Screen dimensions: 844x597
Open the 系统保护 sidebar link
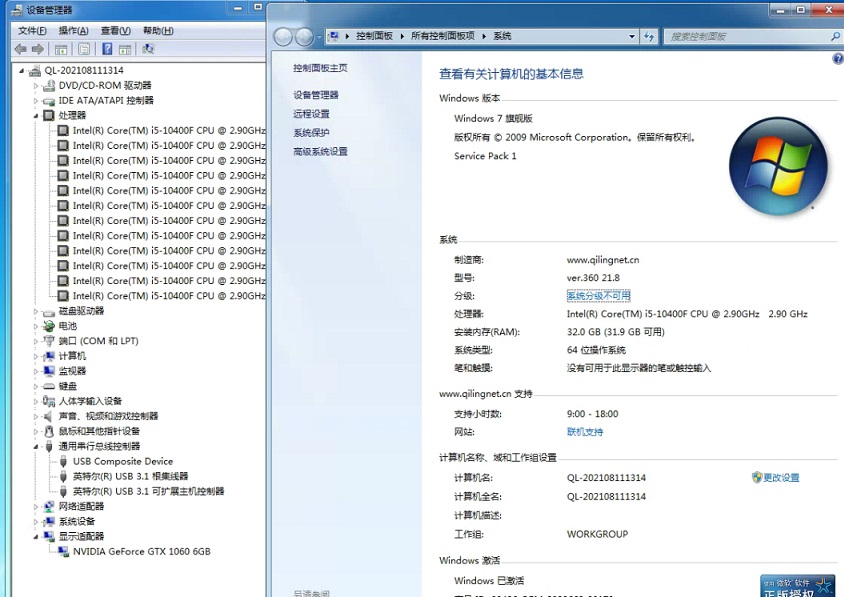(311, 133)
